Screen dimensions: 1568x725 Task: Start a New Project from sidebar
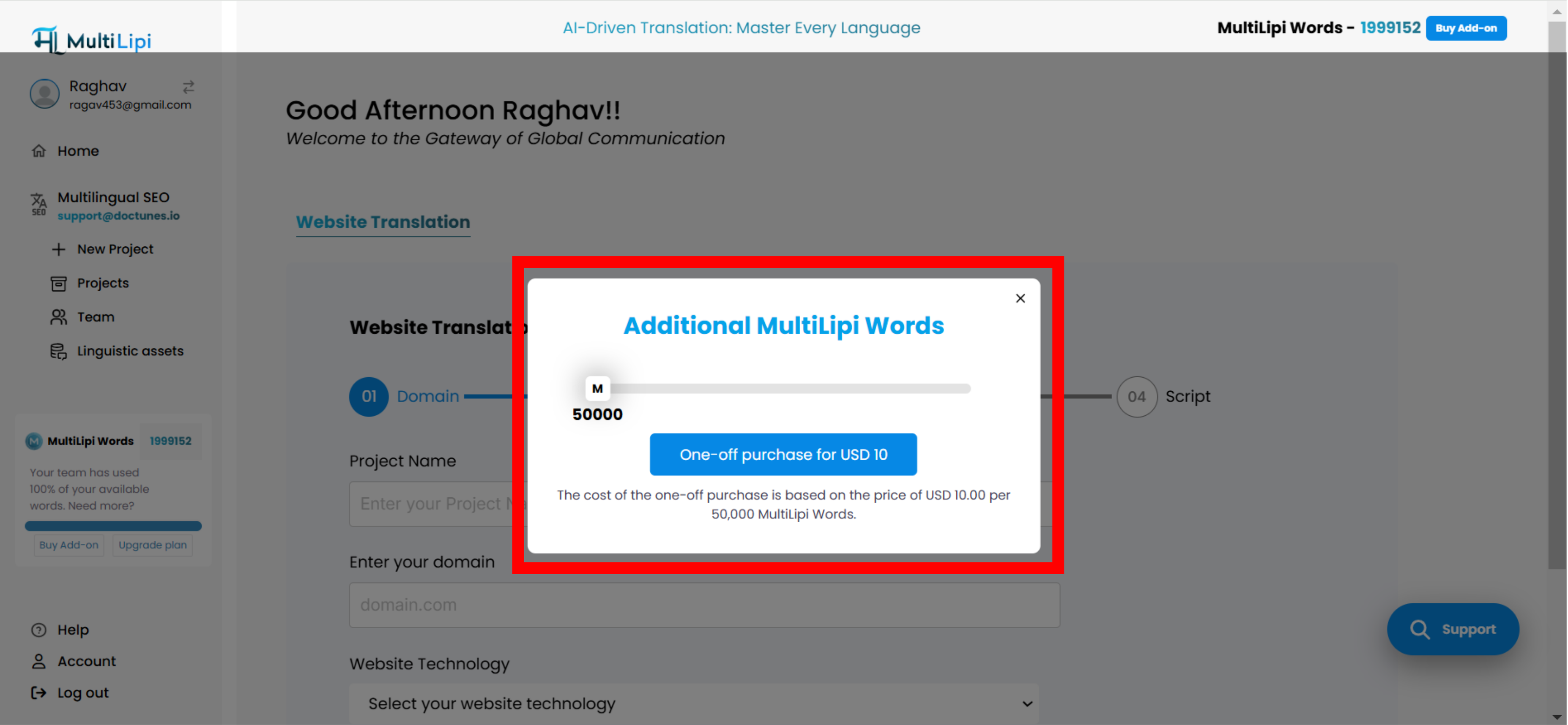pos(115,249)
